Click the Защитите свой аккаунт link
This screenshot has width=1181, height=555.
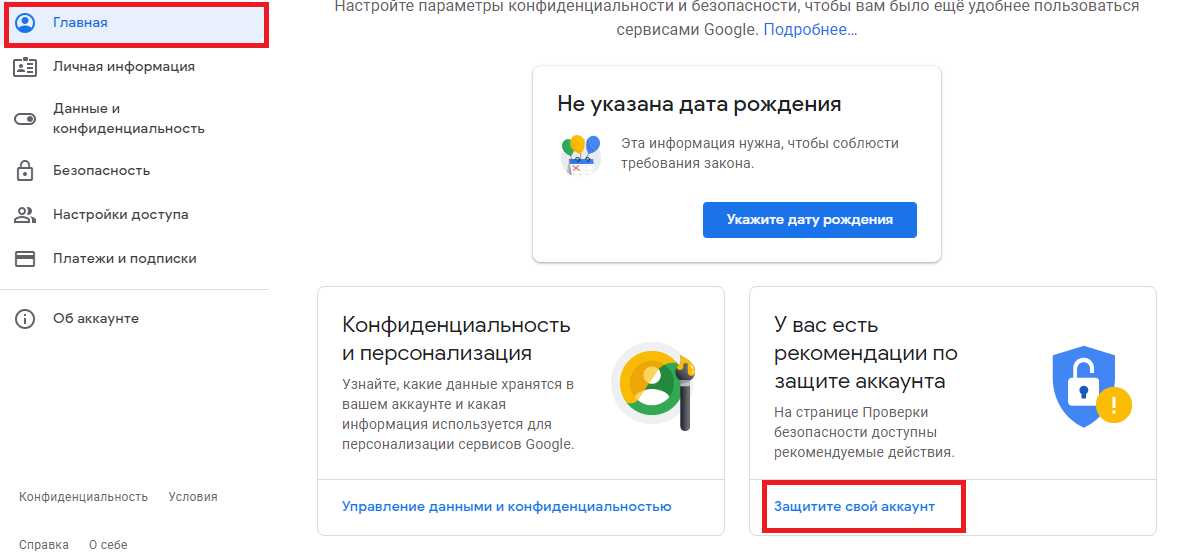point(854,507)
